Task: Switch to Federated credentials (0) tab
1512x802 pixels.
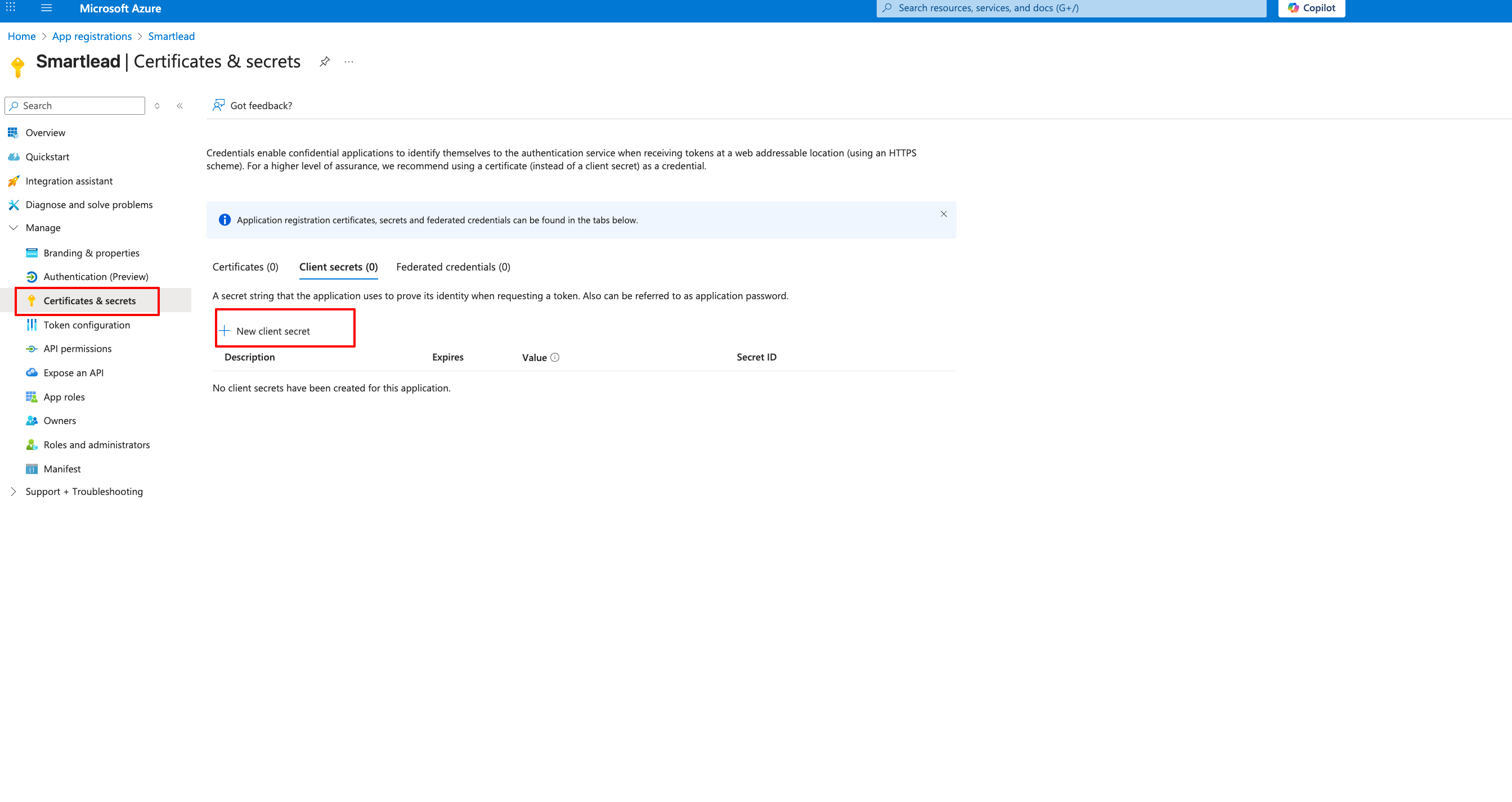Action: pyautogui.click(x=453, y=267)
